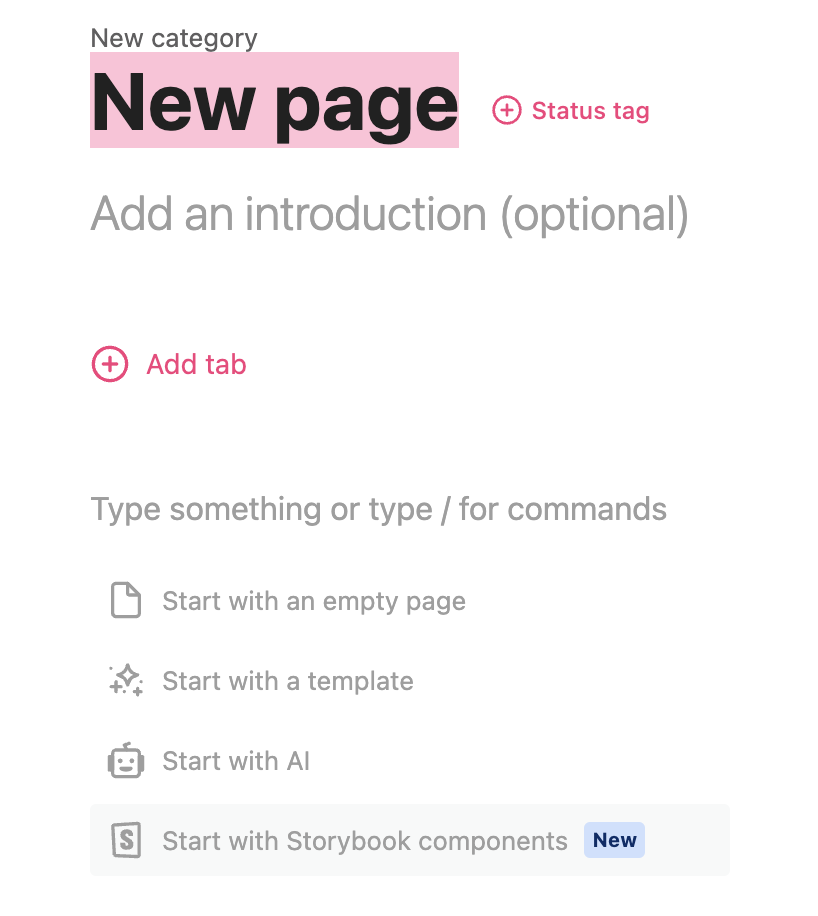This screenshot has width=818, height=916.
Task: Choose Start with Storybook components
Action: [410, 840]
